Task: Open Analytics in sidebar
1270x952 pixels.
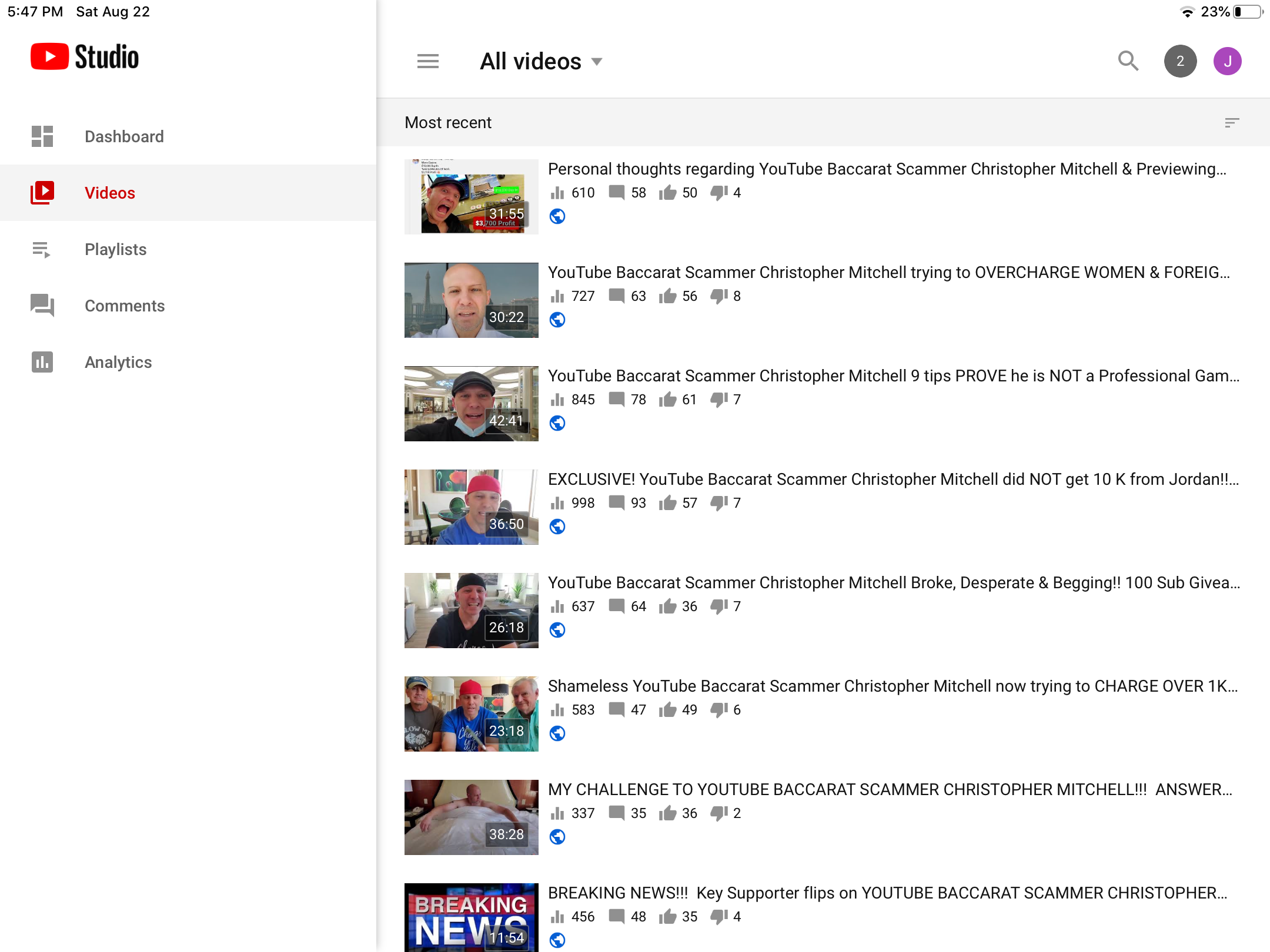Action: [x=188, y=362]
